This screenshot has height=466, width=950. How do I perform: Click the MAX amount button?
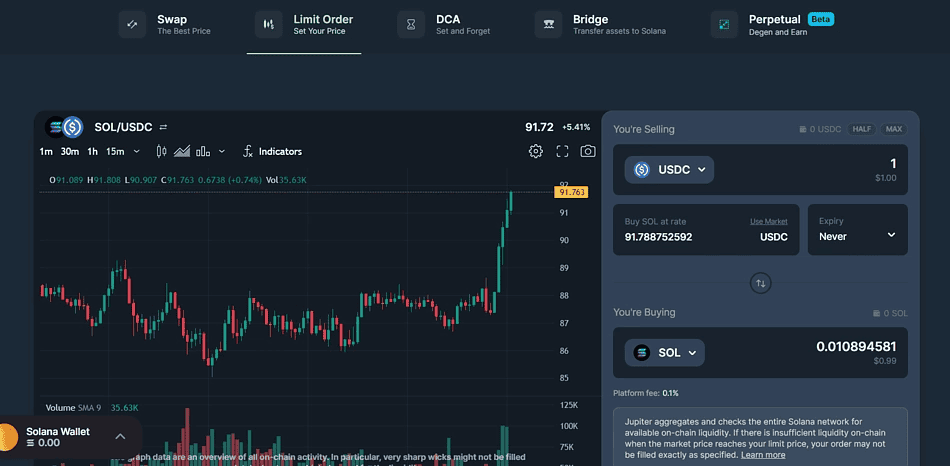point(894,129)
